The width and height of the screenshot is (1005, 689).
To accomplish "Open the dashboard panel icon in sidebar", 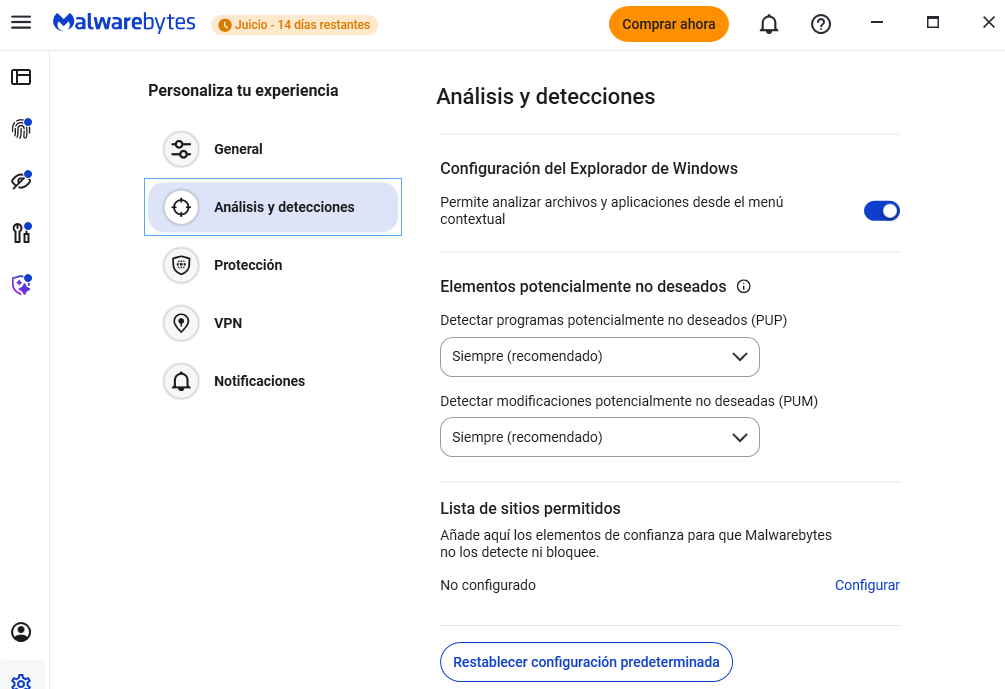I will click(x=21, y=77).
